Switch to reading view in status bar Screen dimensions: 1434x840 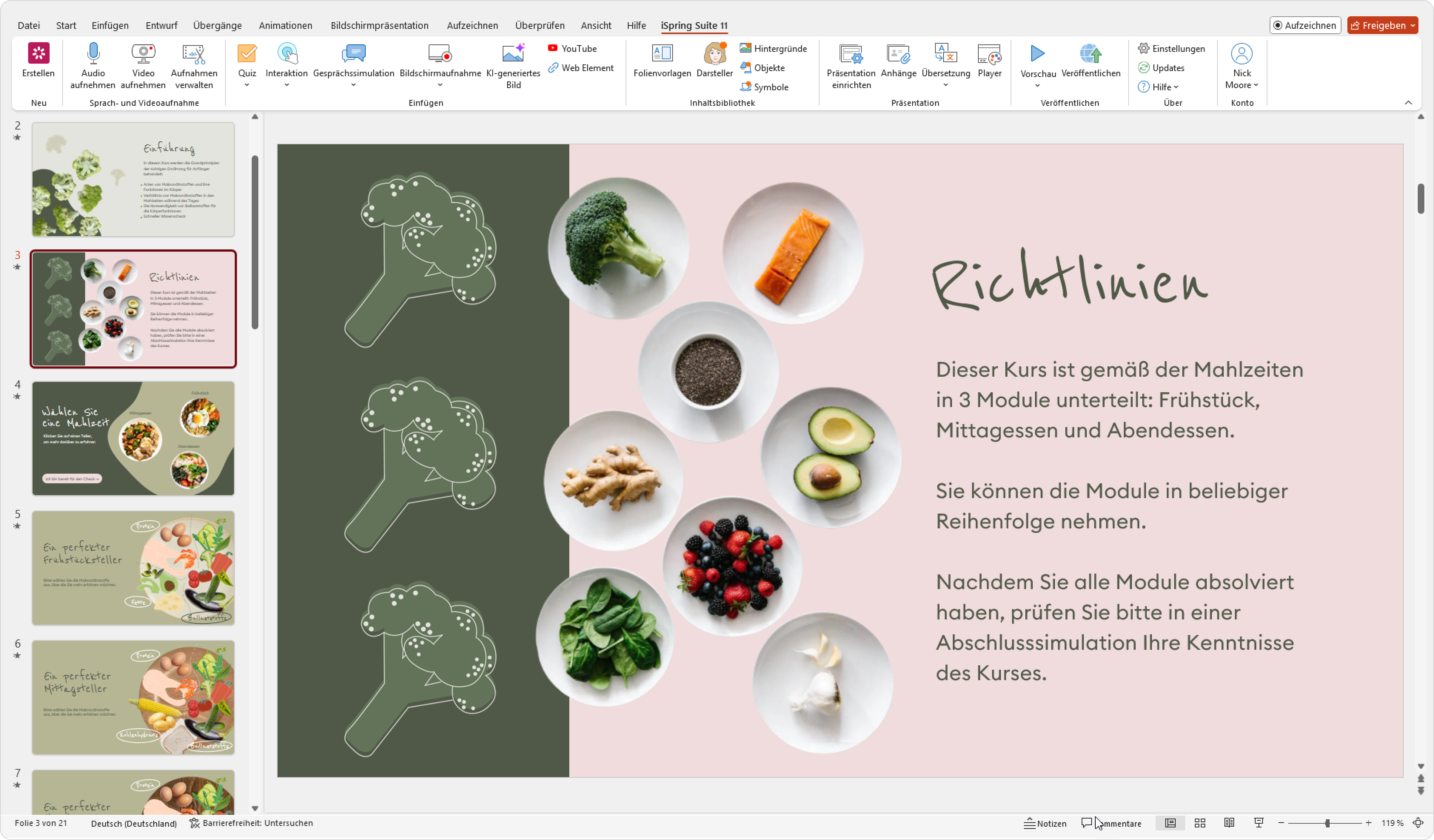[1229, 823]
